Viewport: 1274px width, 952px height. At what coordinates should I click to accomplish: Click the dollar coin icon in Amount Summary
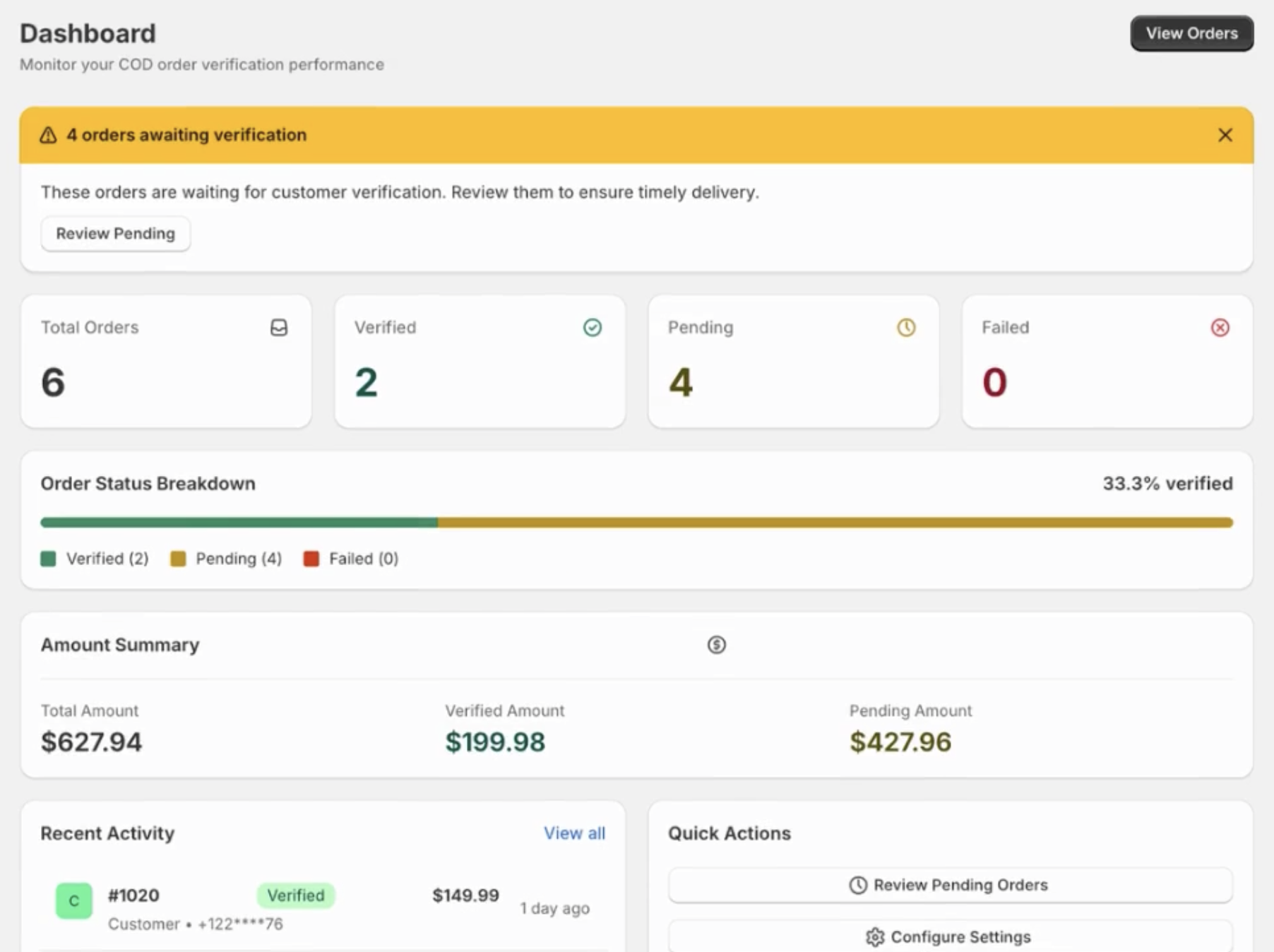(x=716, y=645)
